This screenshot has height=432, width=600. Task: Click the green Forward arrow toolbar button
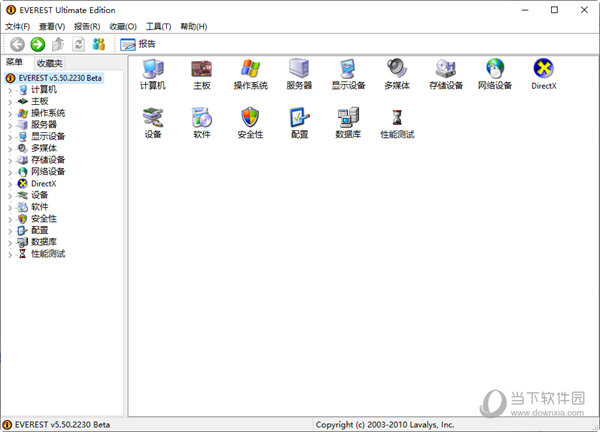click(38, 44)
